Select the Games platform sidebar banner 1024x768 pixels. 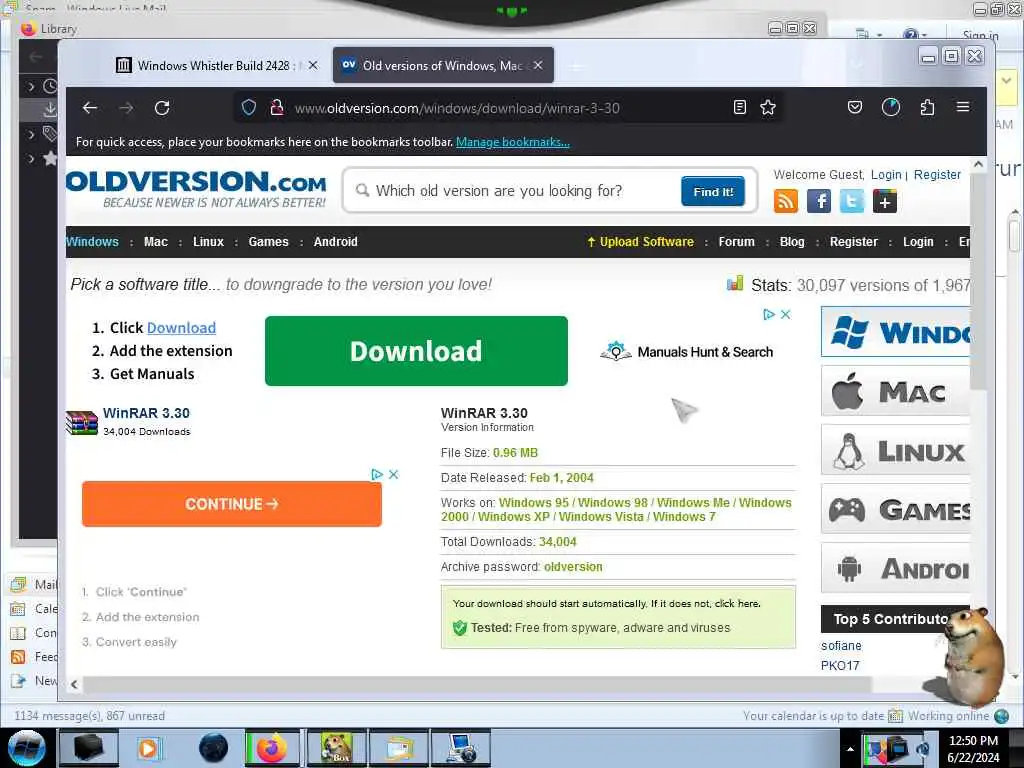pos(895,509)
